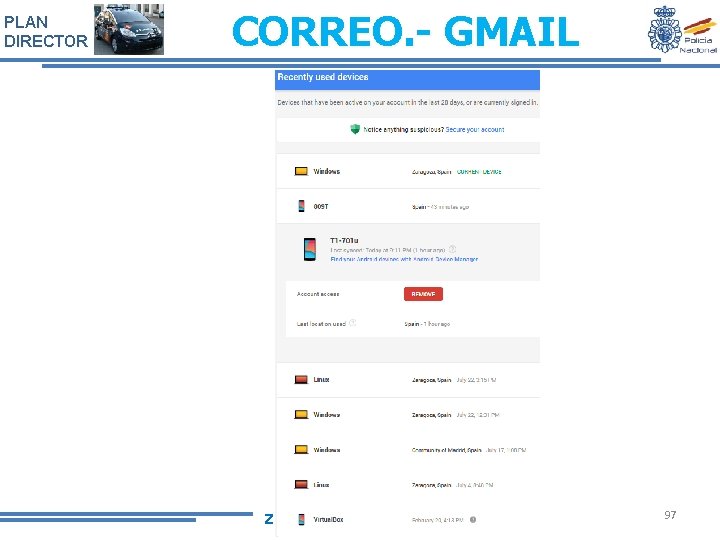Screen dimensions: 720x540
Task: Open the Linux device from July 22
Action: (x=321, y=380)
